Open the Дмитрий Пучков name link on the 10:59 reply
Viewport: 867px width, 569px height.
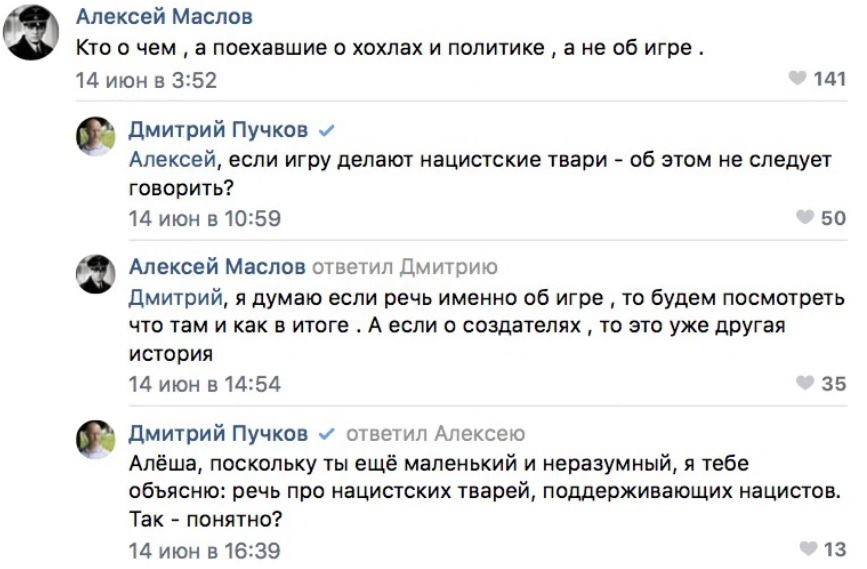218,130
